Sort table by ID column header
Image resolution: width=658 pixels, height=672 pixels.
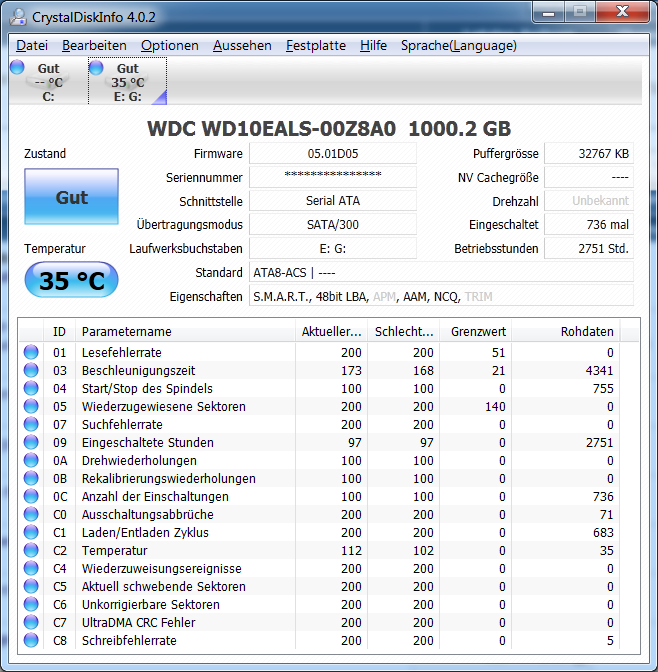59,331
